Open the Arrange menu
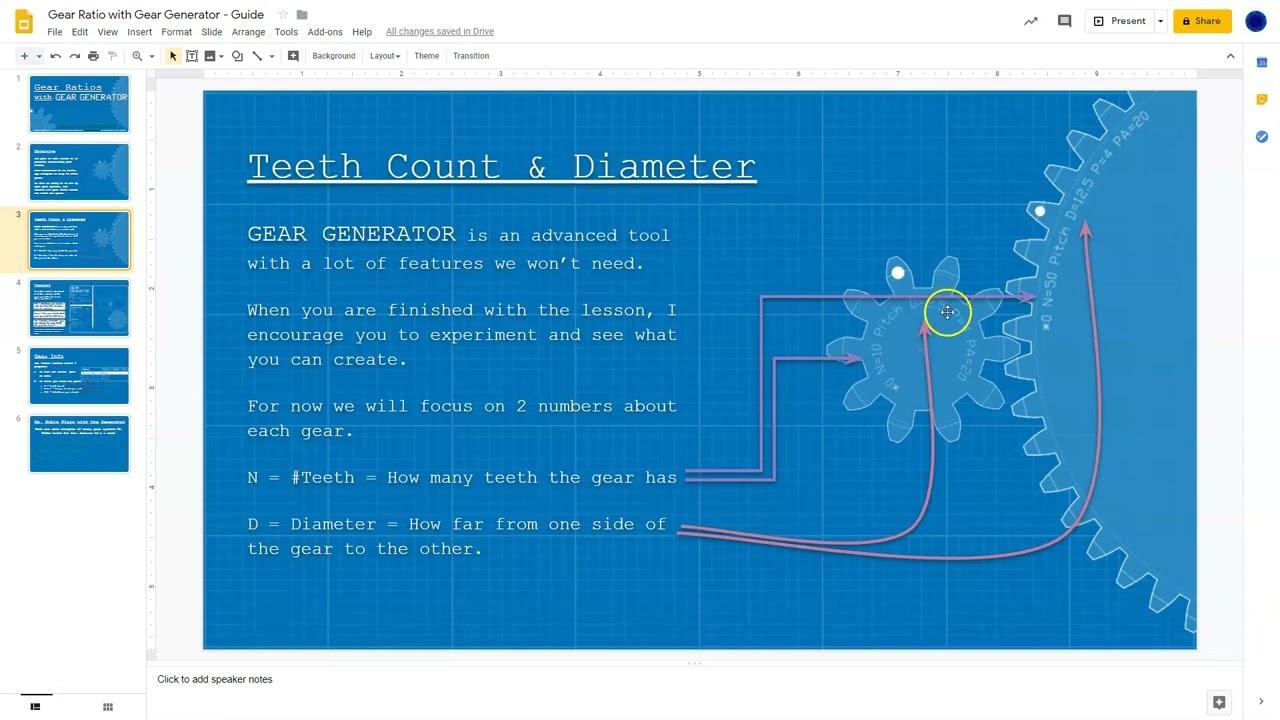 (249, 32)
